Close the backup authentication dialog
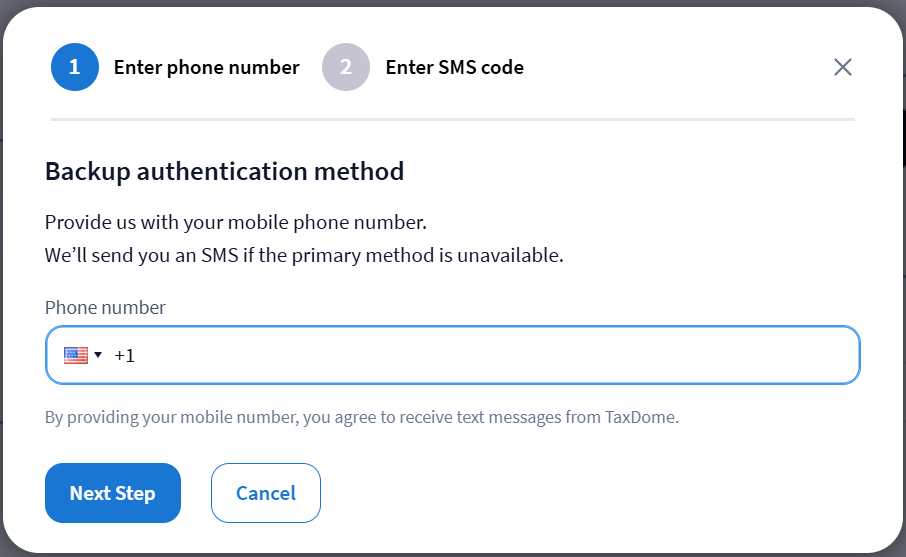Screen dimensions: 906x557 tap(843, 67)
